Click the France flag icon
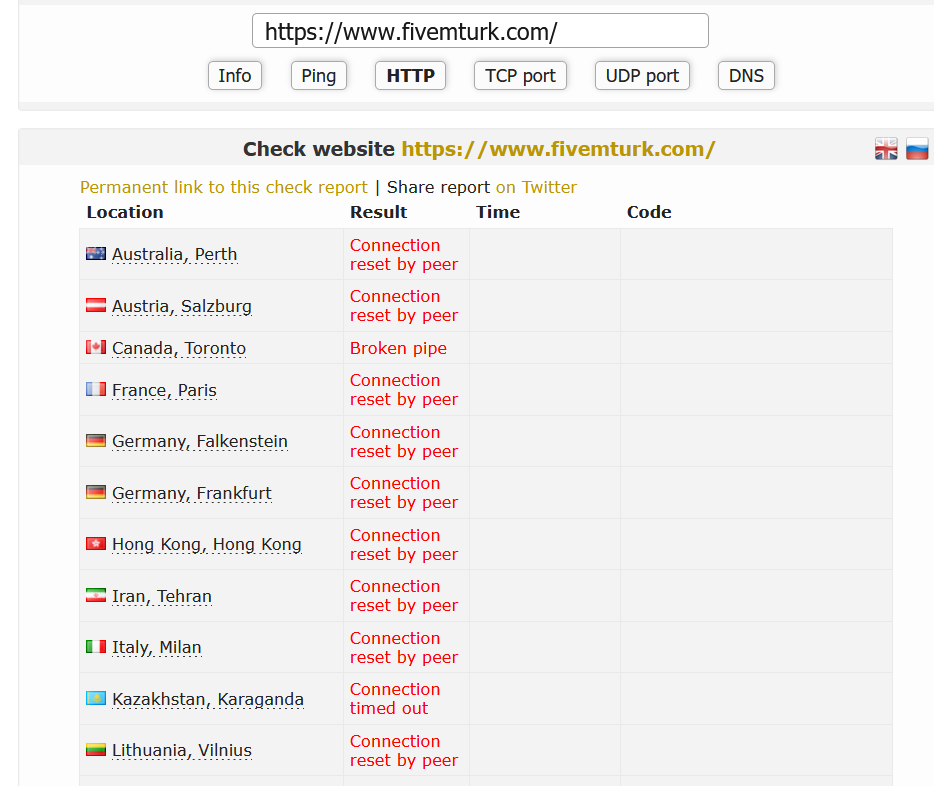Image resolution: width=934 pixels, height=786 pixels. click(96, 389)
